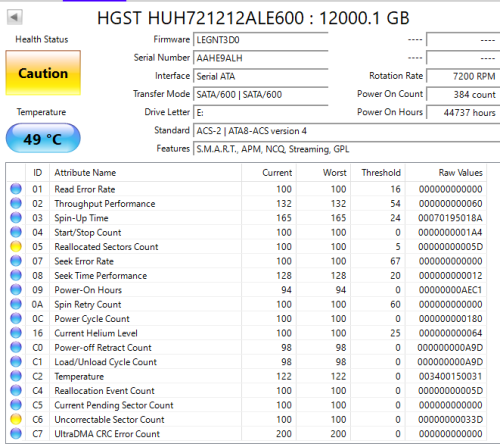Viewport: 500px width, 447px height.
Task: Click blue status icon for Temperature attribute row
Action: tap(16, 376)
